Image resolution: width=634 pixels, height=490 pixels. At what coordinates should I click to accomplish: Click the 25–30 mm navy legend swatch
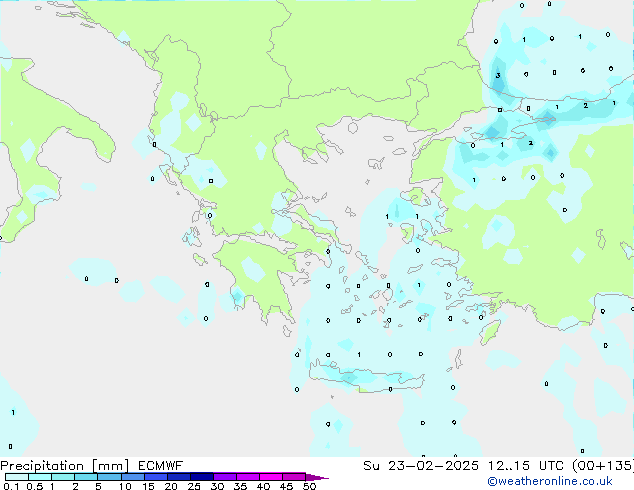(201, 477)
